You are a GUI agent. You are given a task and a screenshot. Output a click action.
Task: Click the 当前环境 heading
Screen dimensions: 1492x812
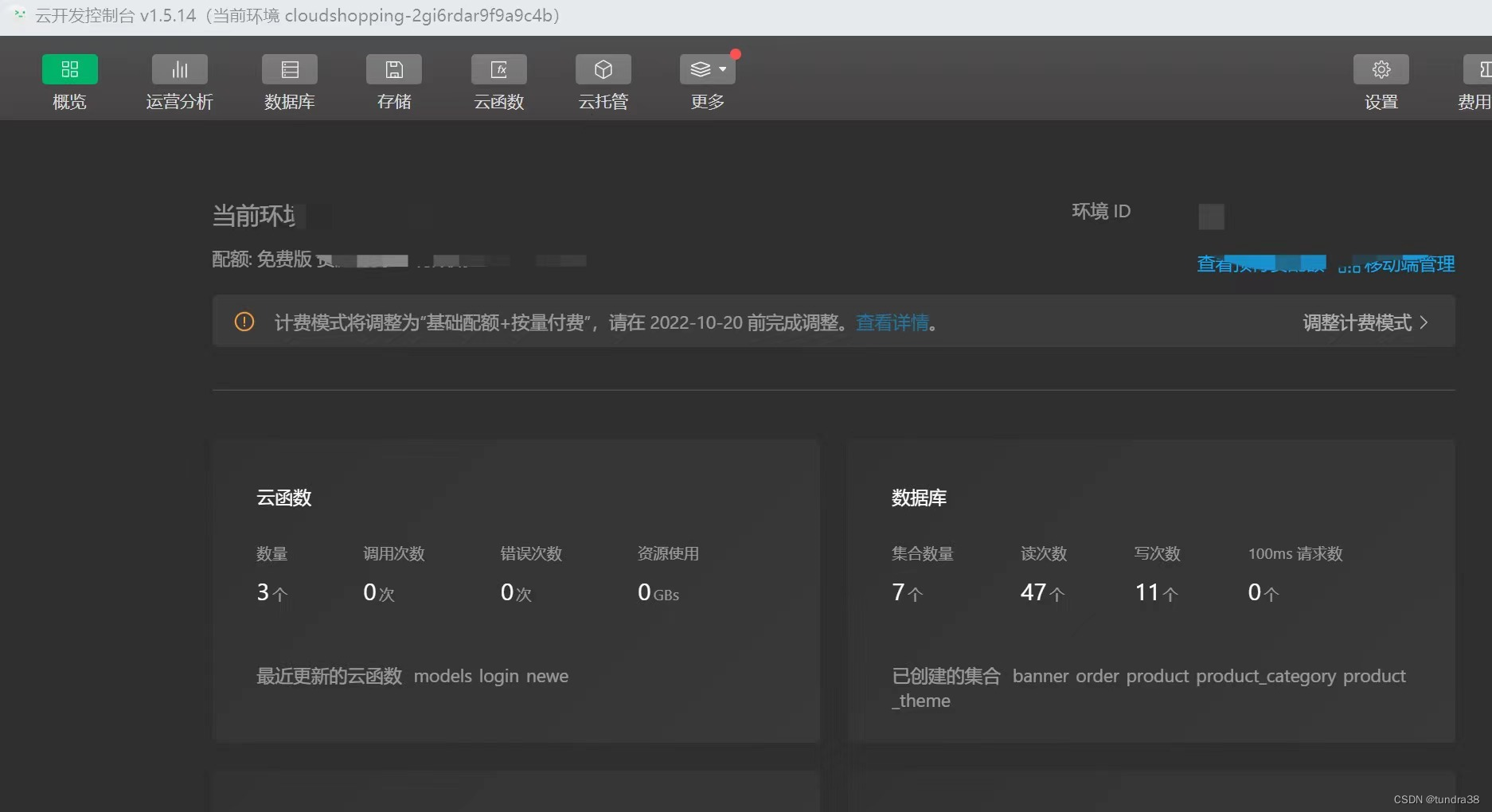(x=254, y=216)
